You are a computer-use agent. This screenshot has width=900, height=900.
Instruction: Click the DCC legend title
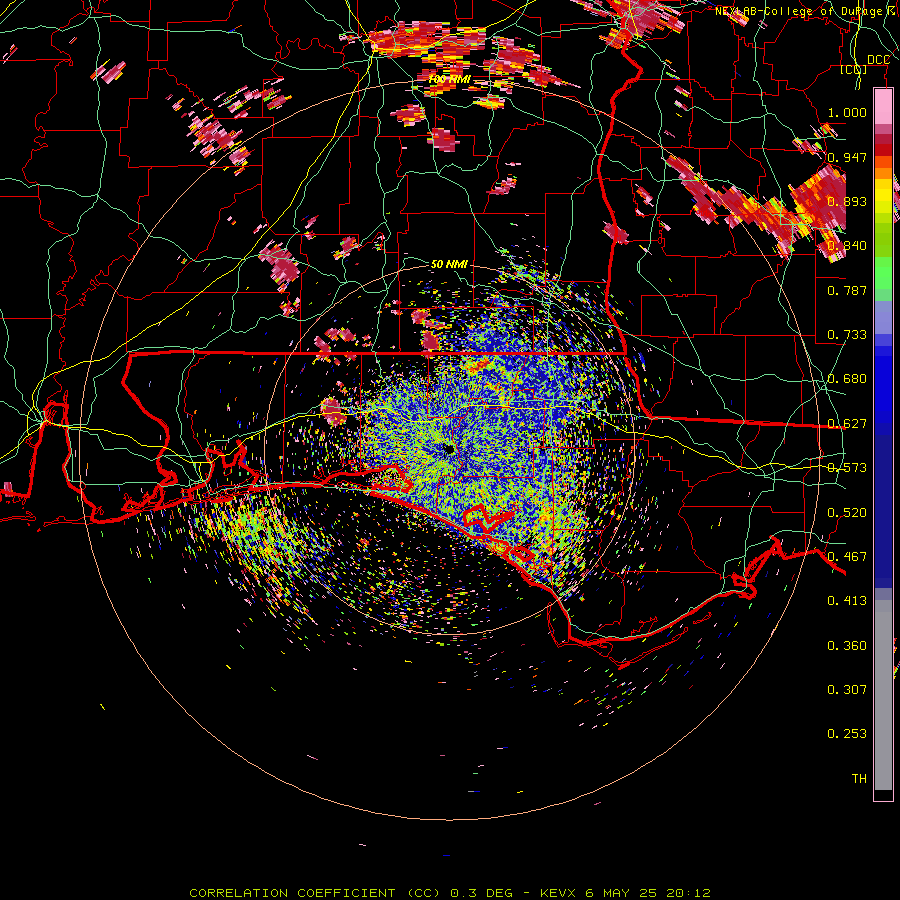tap(878, 60)
